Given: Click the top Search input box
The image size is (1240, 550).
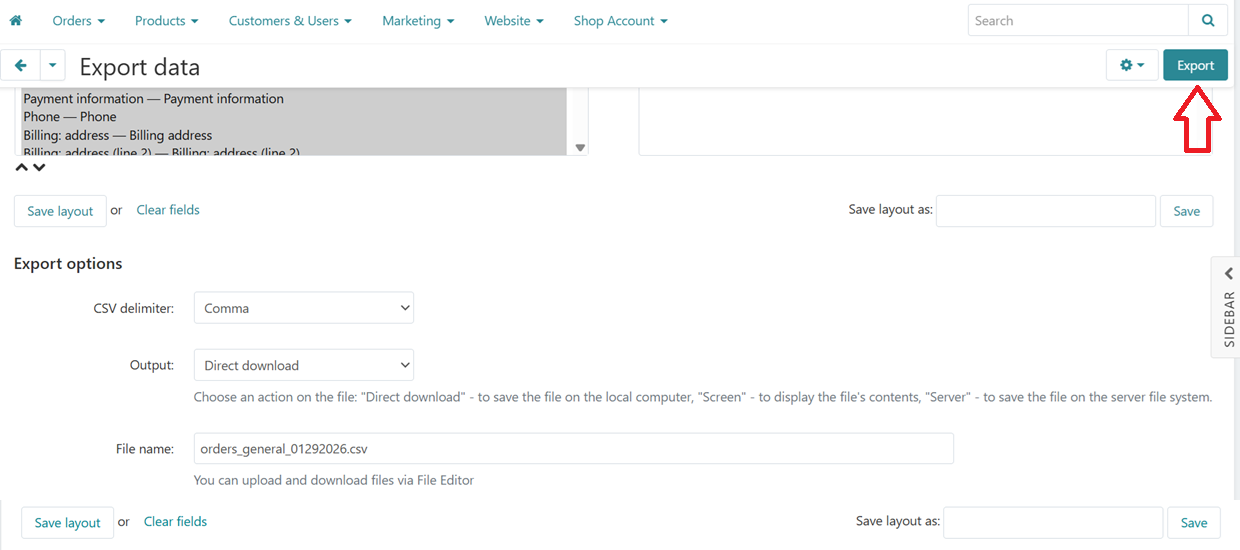Looking at the screenshot, I should tap(1077, 20).
